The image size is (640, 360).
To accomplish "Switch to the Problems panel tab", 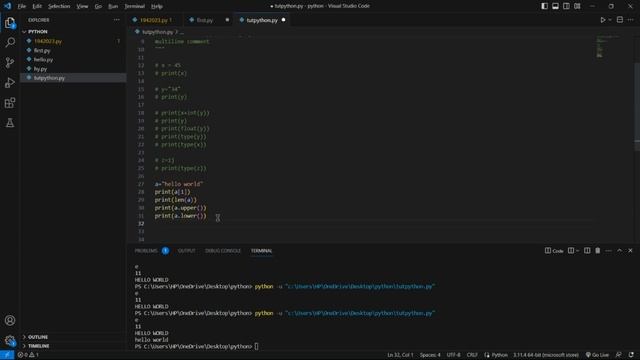I will (151, 251).
